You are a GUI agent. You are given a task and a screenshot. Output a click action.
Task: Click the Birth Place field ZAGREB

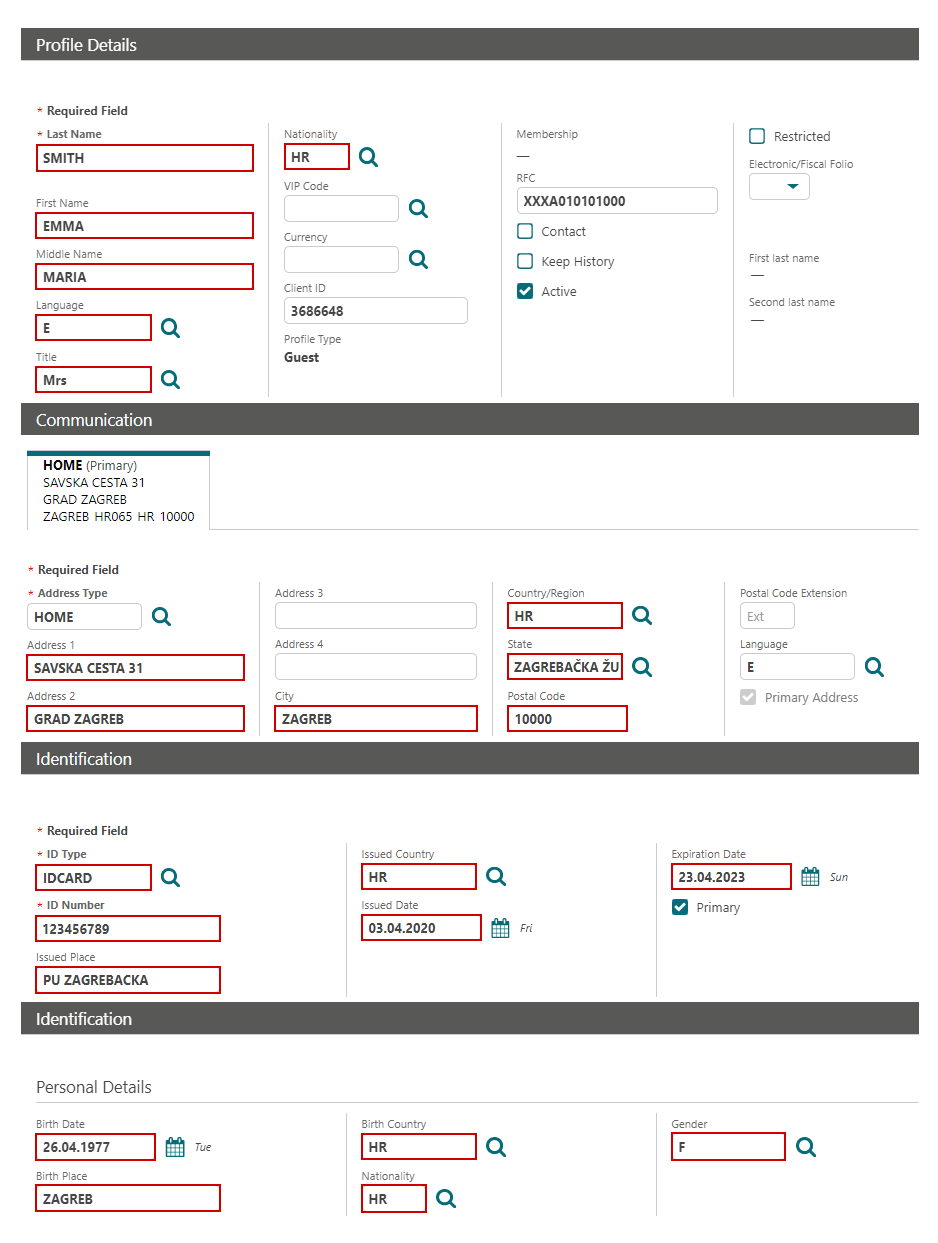point(128,1198)
